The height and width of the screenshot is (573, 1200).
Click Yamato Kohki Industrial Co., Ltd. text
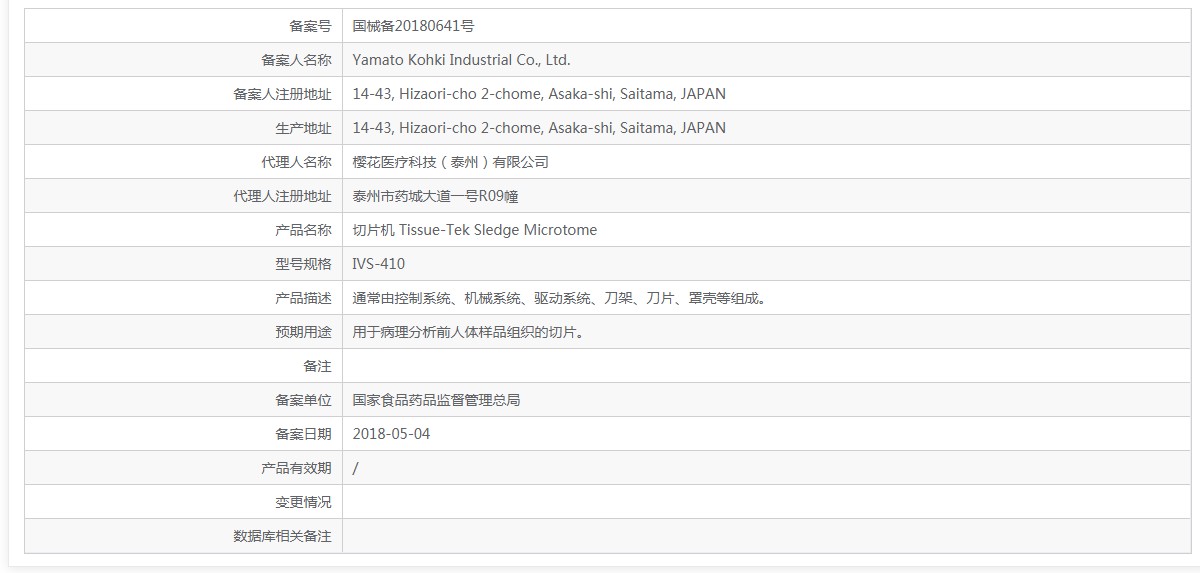(462, 60)
